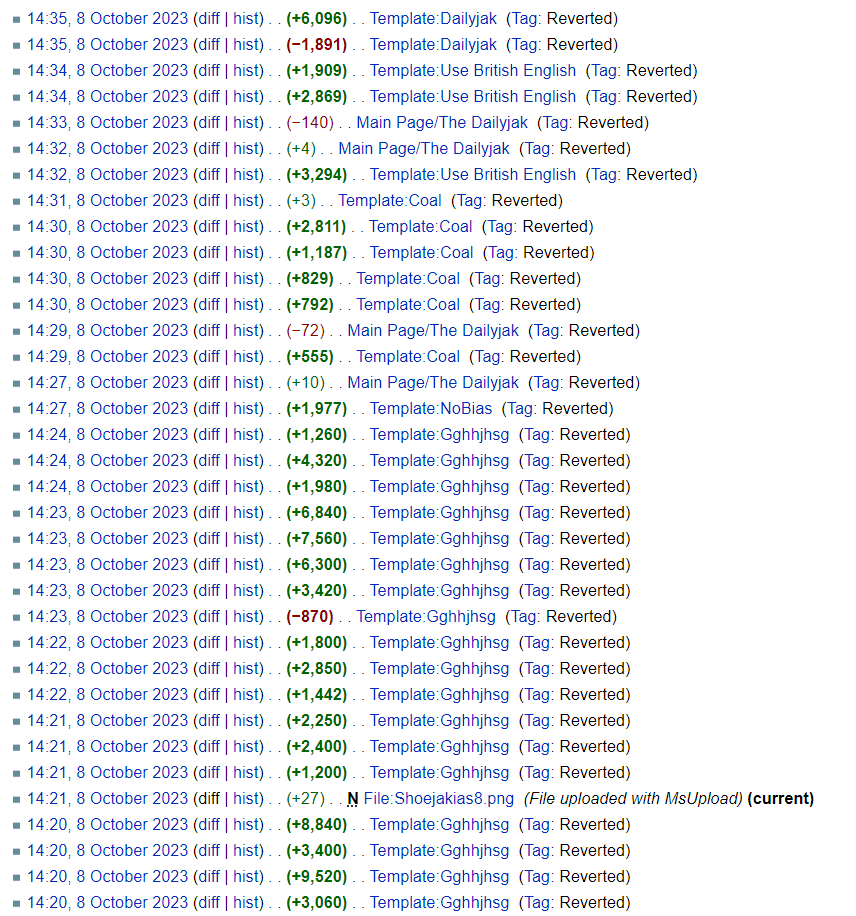View hist for the File:Shoejakias8.png upload

pyautogui.click(x=248, y=799)
